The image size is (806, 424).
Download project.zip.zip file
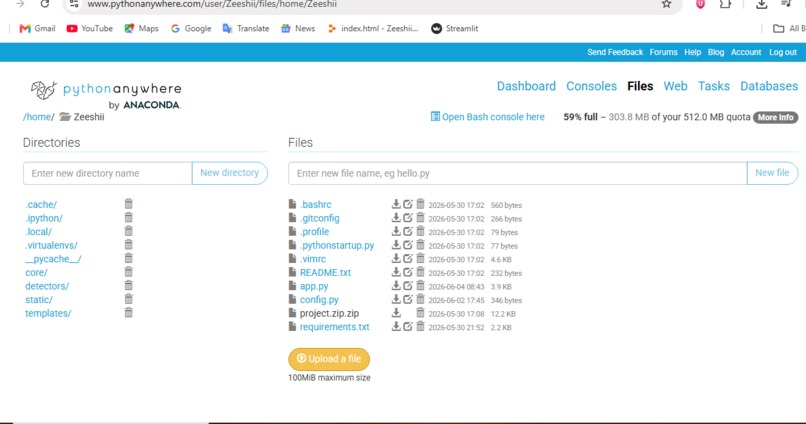click(396, 313)
